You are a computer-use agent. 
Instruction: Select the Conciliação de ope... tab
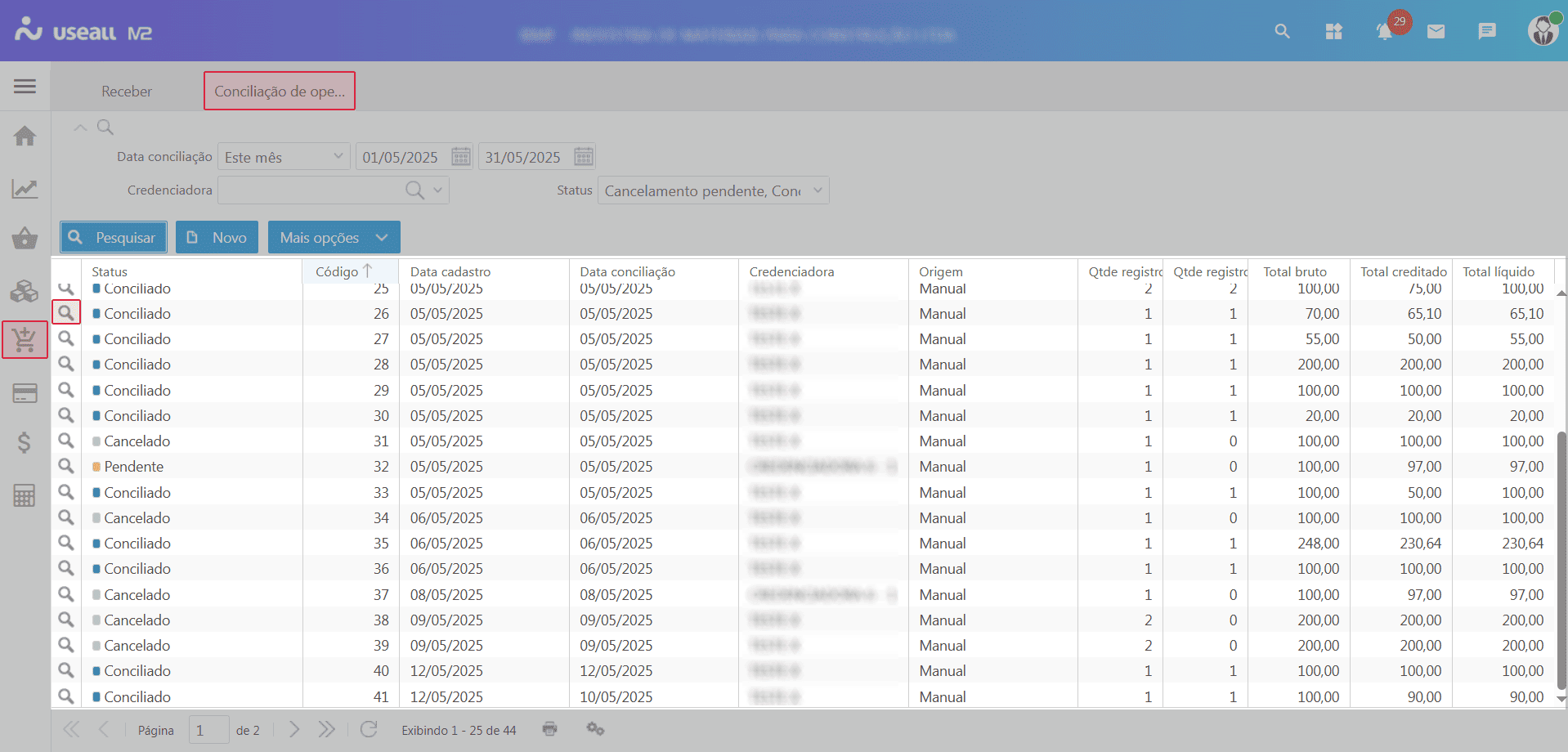click(279, 91)
